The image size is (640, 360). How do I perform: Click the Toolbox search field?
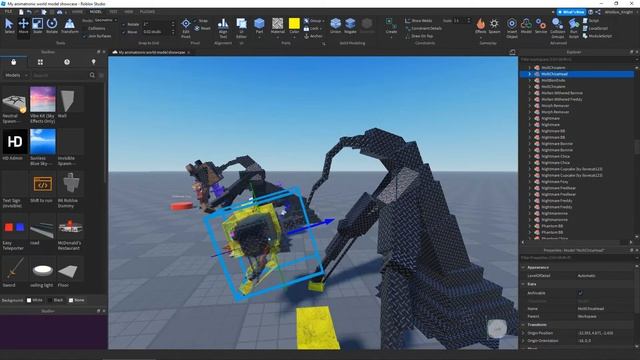click(x=60, y=75)
